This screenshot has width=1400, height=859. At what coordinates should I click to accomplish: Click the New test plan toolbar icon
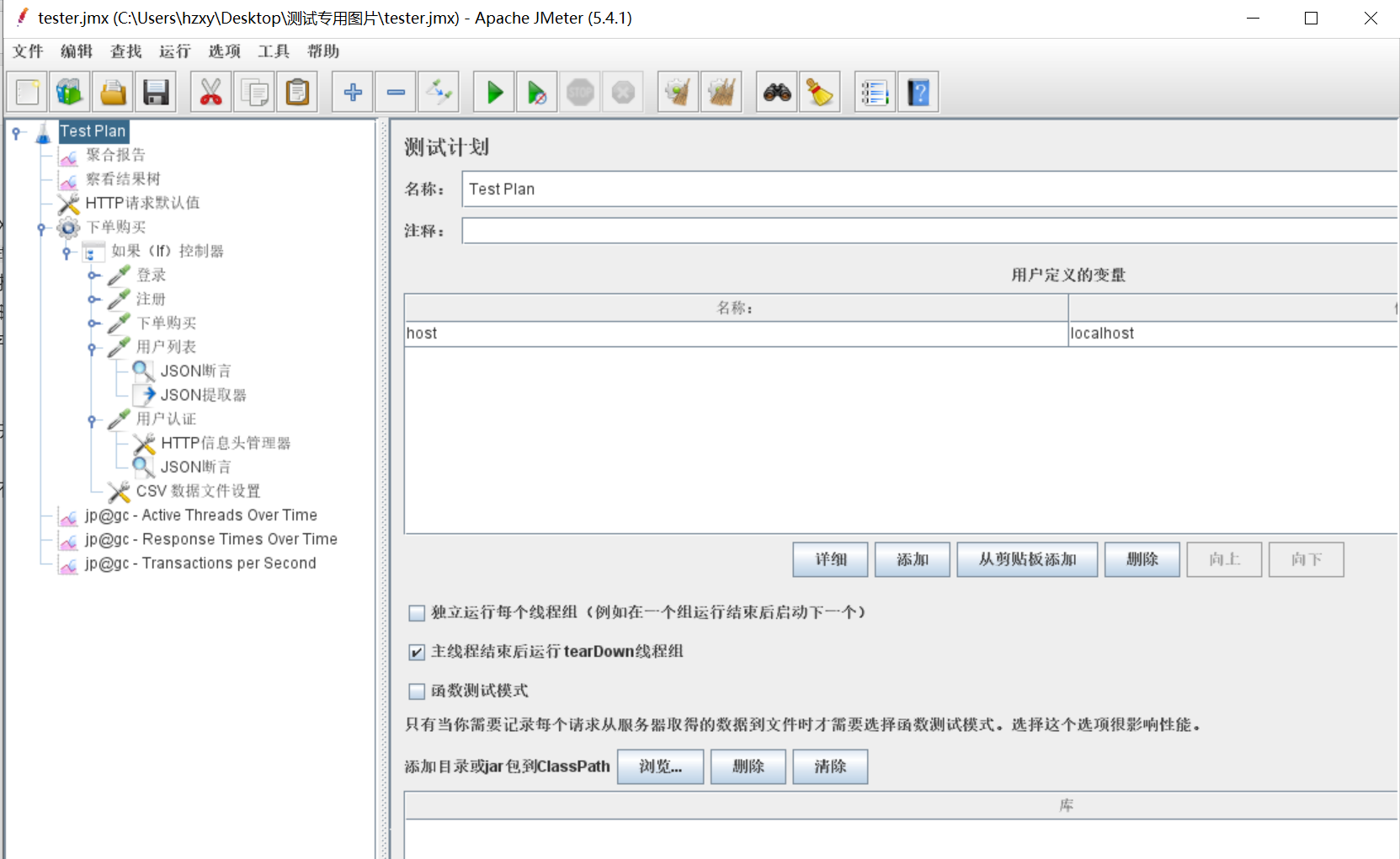[x=27, y=92]
